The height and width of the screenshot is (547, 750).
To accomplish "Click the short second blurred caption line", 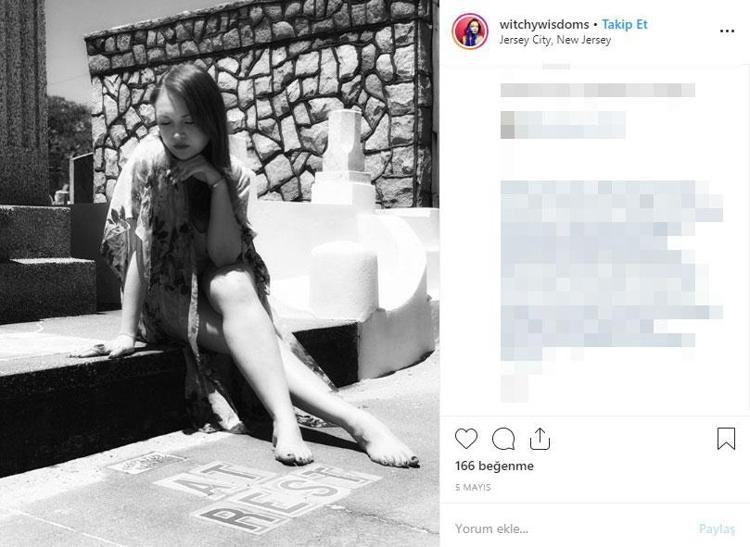I will (562, 125).
